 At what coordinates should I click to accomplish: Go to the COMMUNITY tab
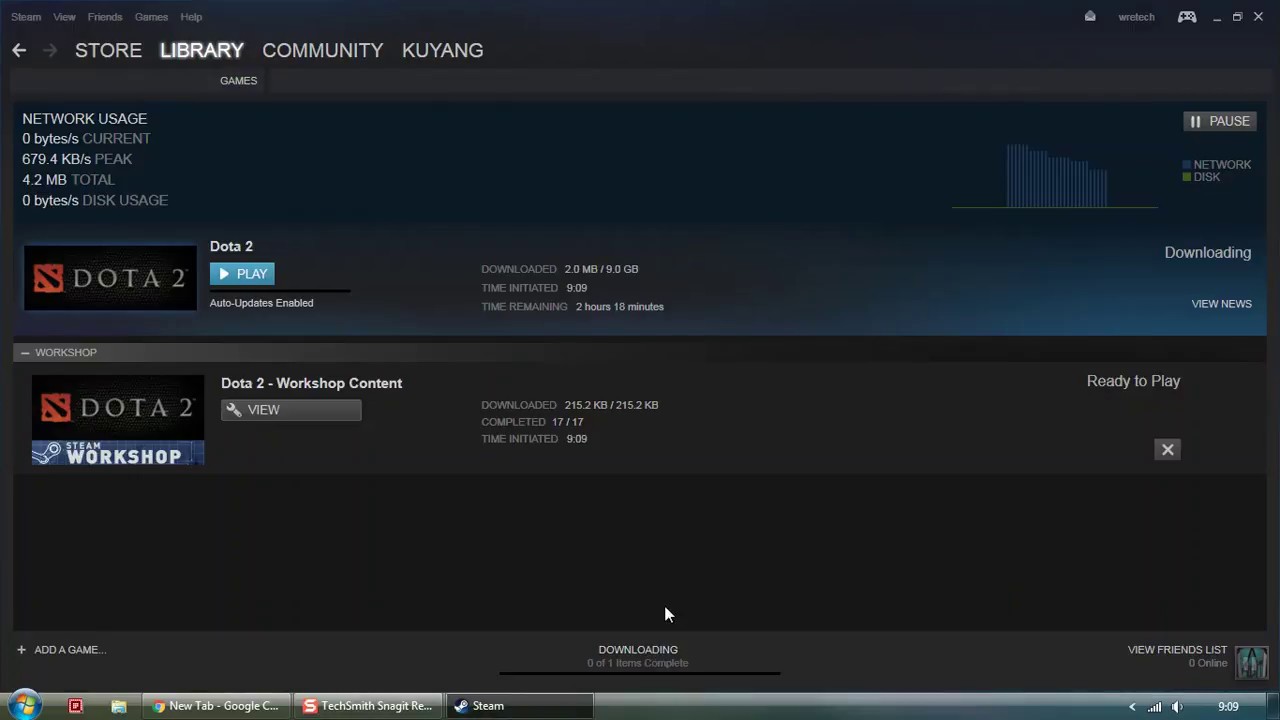(322, 50)
